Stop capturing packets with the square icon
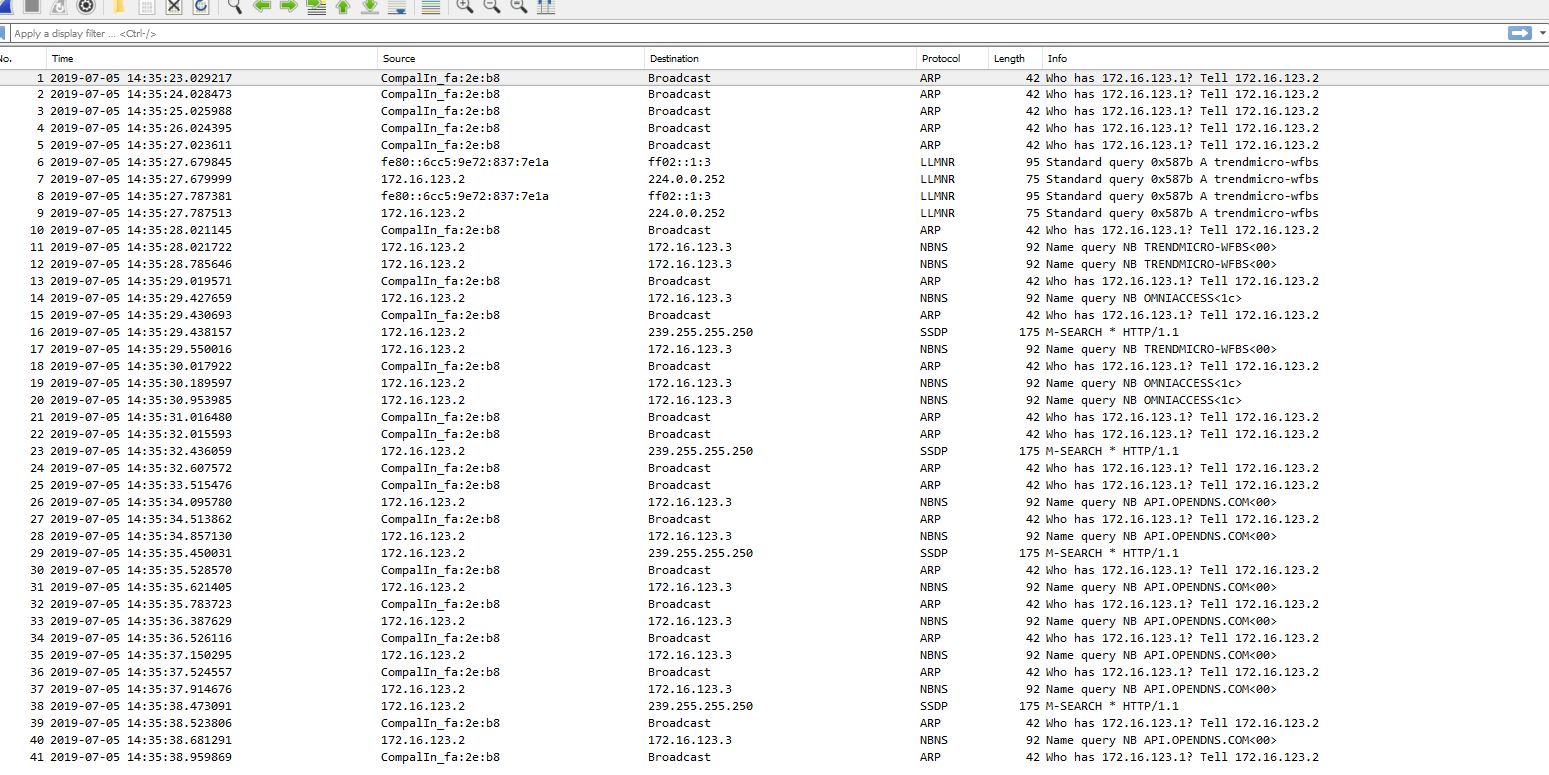1549x775 pixels. [x=31, y=6]
